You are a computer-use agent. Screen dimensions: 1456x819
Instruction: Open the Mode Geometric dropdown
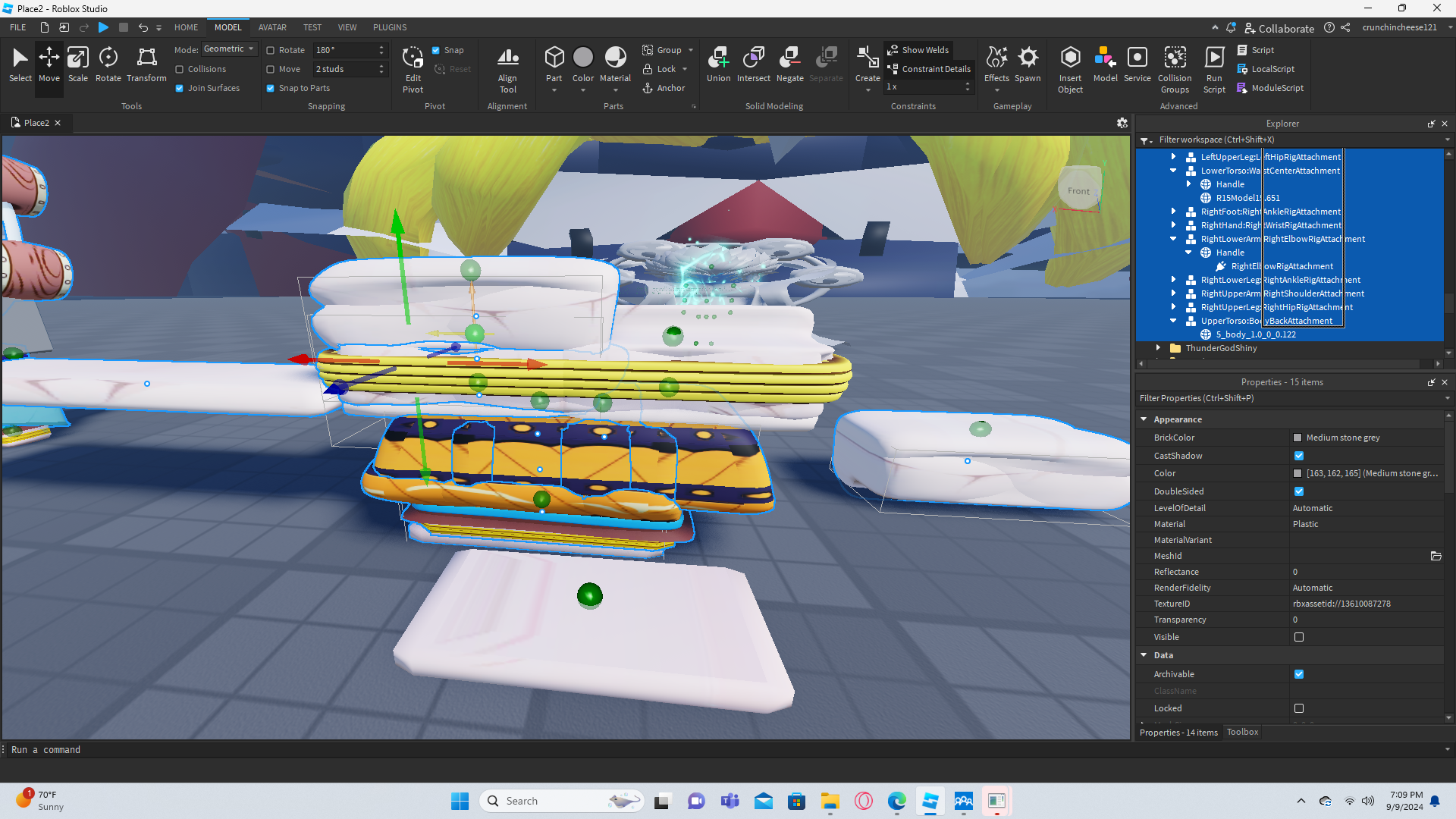pos(230,49)
